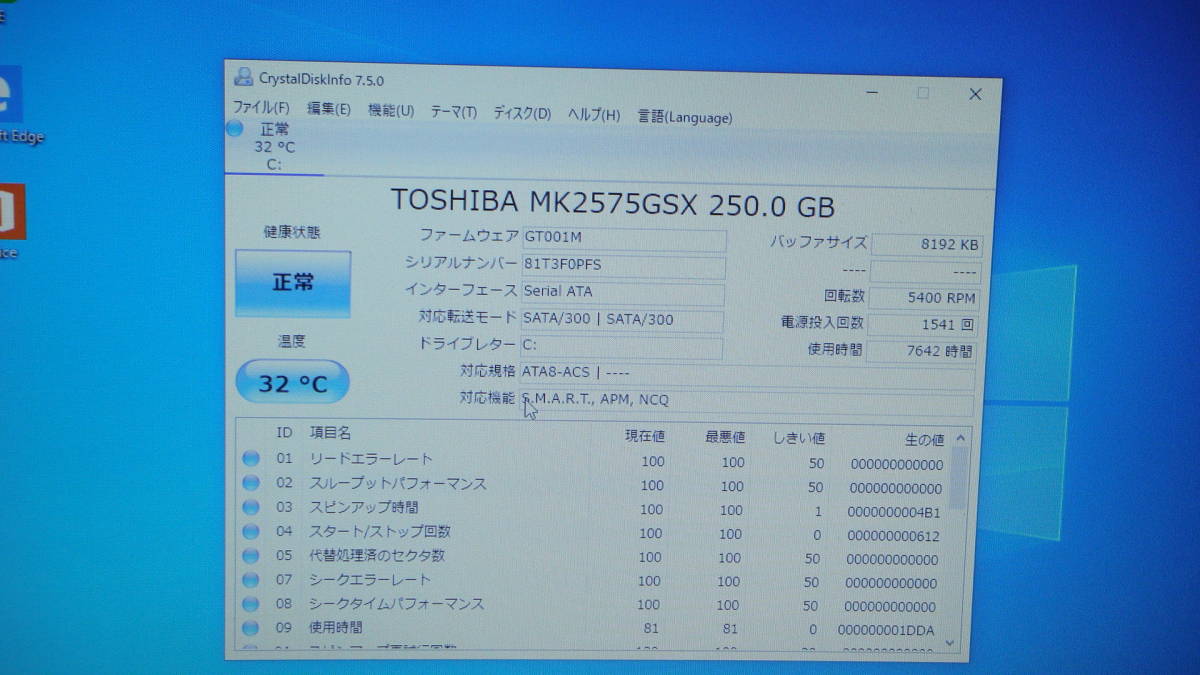
Task: Click the interface field showing Serial ATA
Action: pyautogui.click(x=623, y=292)
